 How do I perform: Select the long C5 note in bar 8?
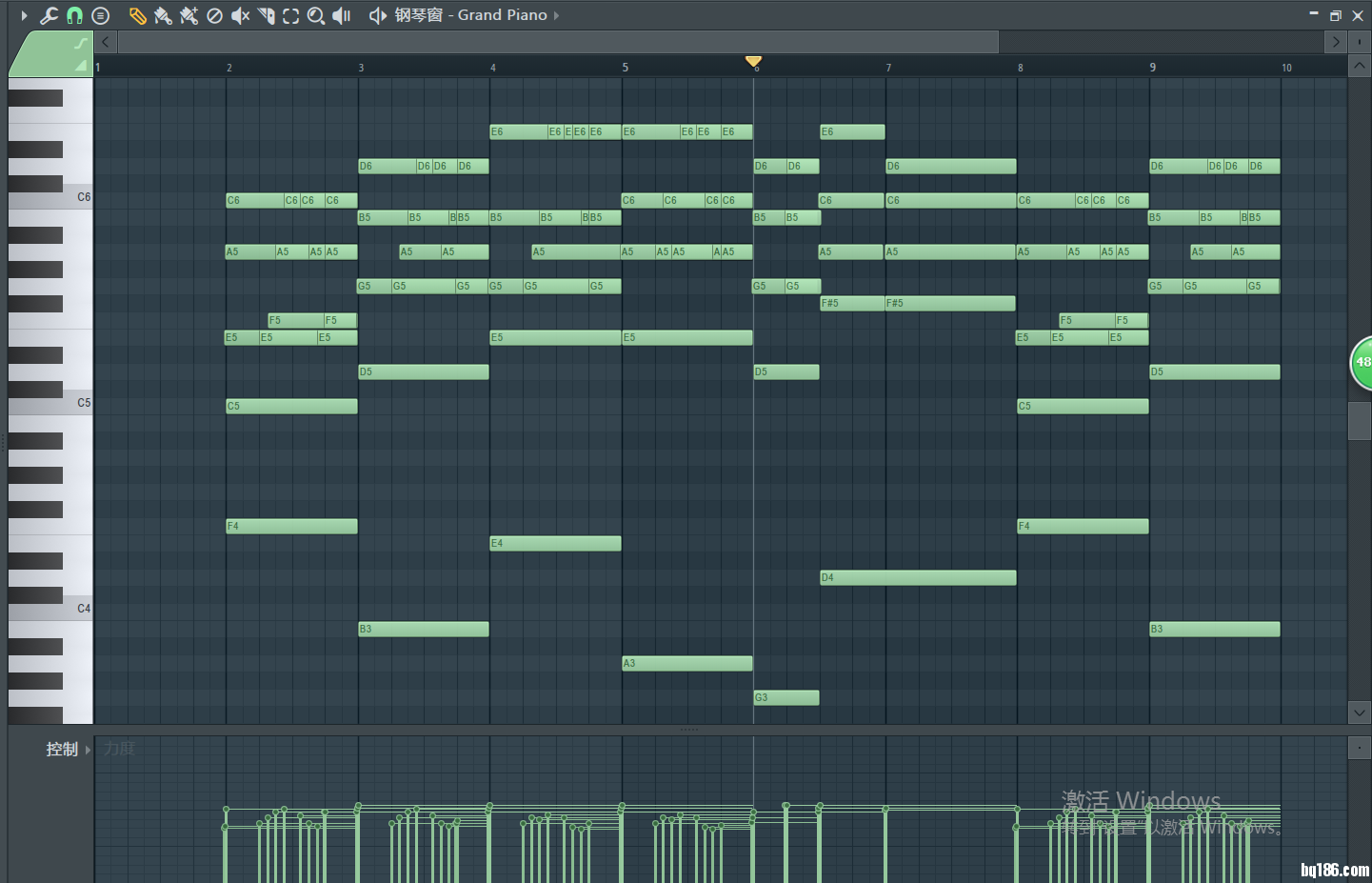point(1083,406)
